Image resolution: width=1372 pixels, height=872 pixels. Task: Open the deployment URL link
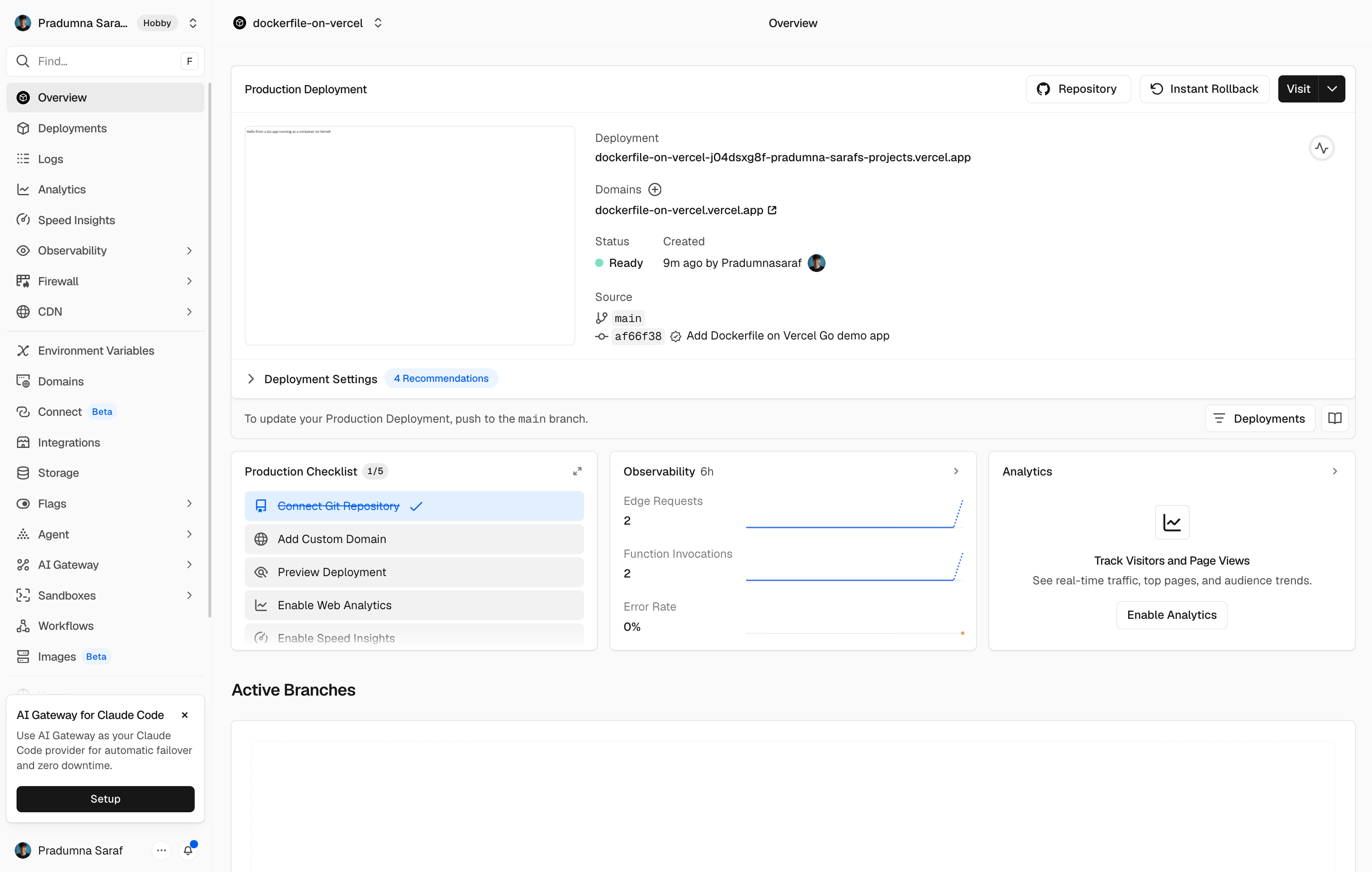tap(783, 157)
